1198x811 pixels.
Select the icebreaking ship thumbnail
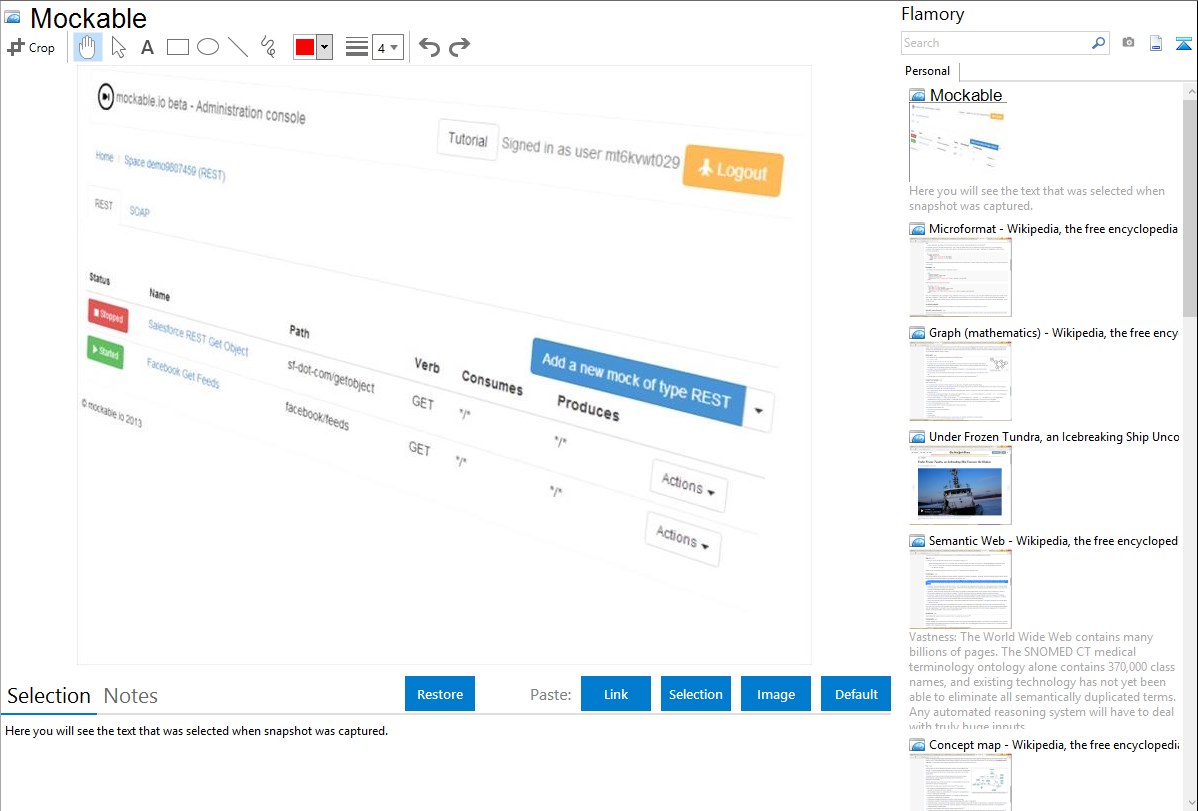[960, 485]
